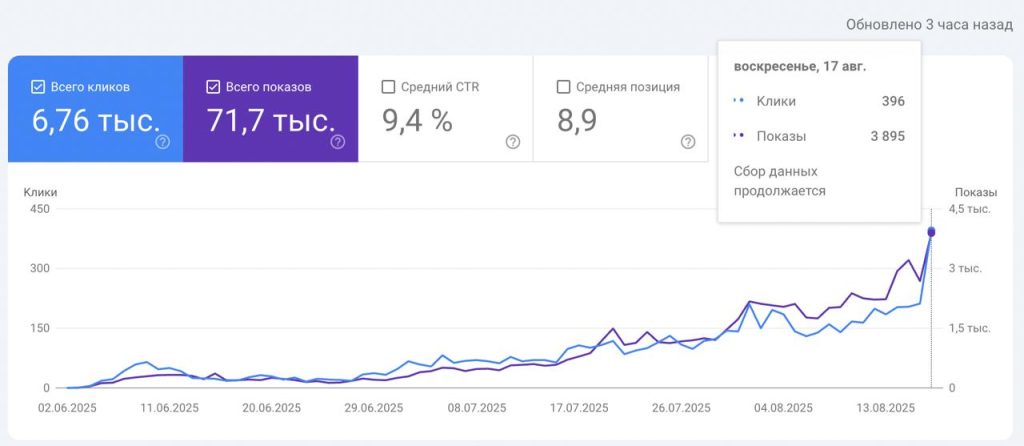Viewport: 1024px width, 446px height.
Task: Click the 13.08.2025 date axis label
Action: tap(886, 408)
